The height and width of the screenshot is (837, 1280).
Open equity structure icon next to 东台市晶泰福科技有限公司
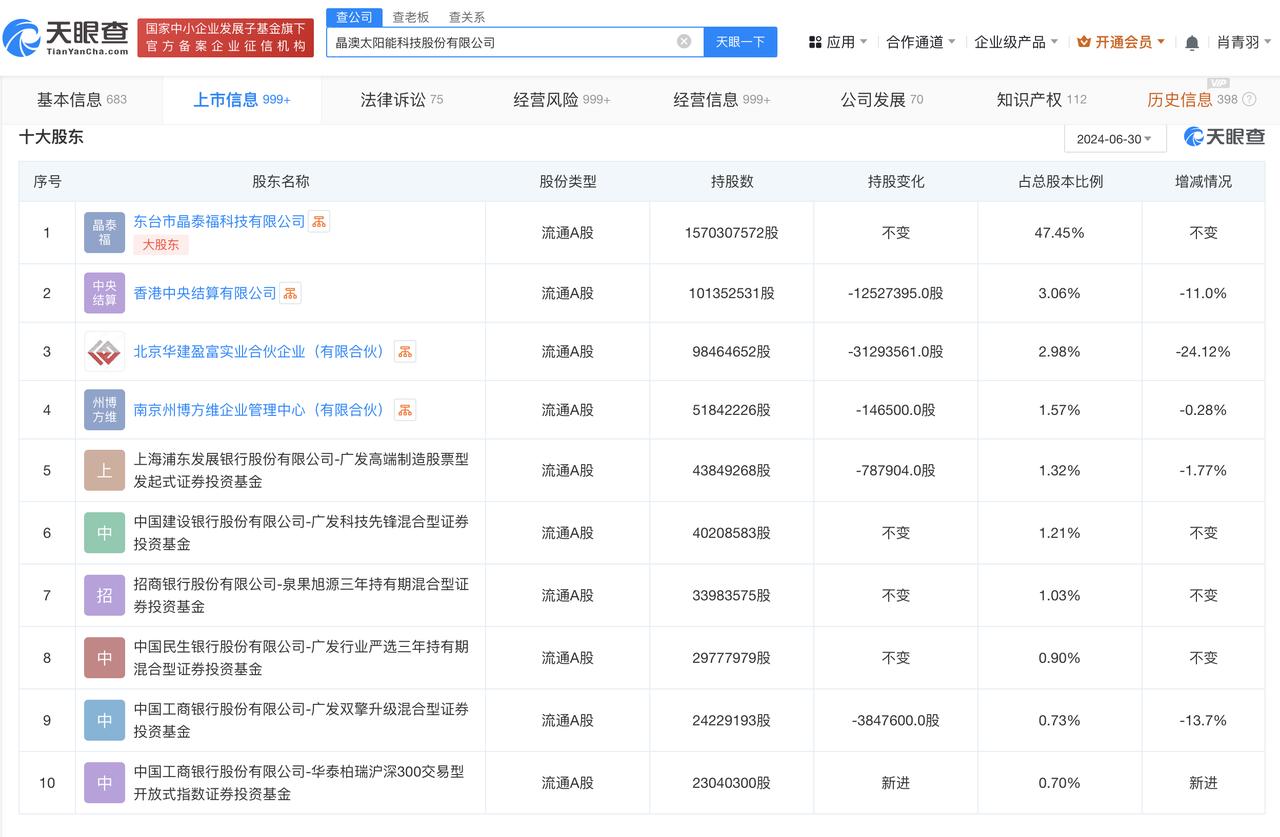tap(319, 222)
